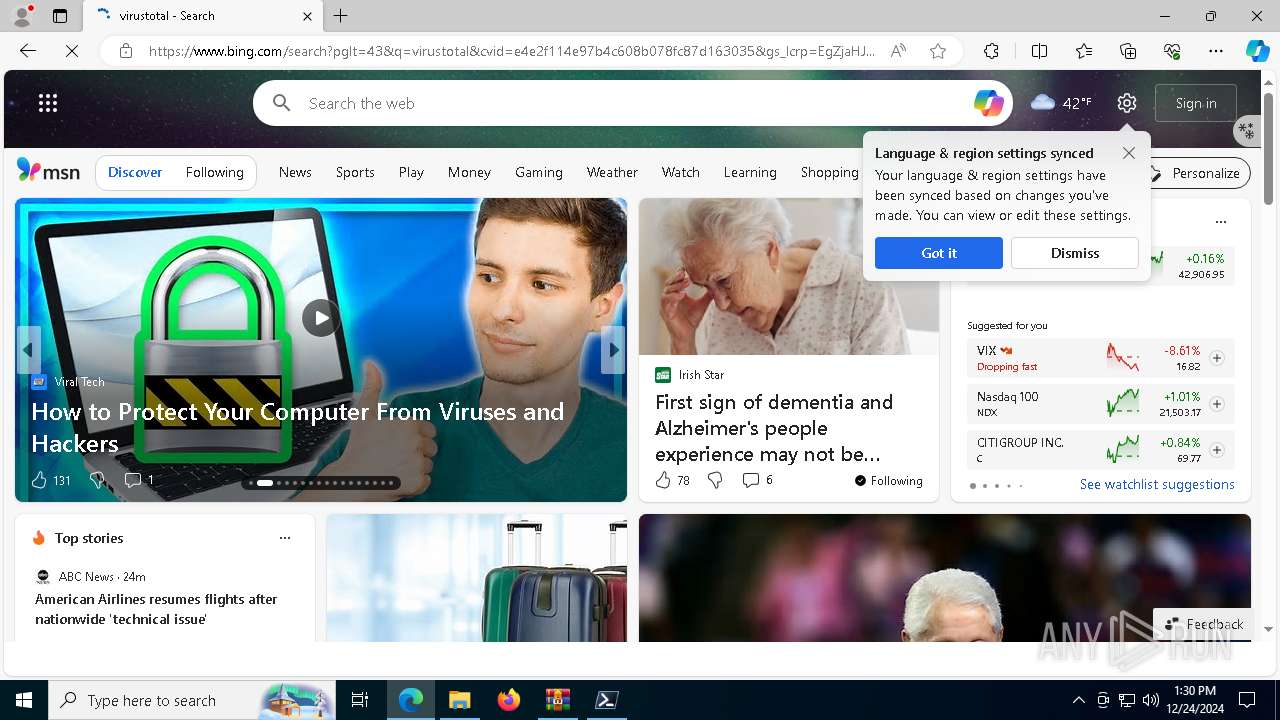Open the dementia first sign headline
The width and height of the screenshot is (1280, 720).
pos(774,428)
